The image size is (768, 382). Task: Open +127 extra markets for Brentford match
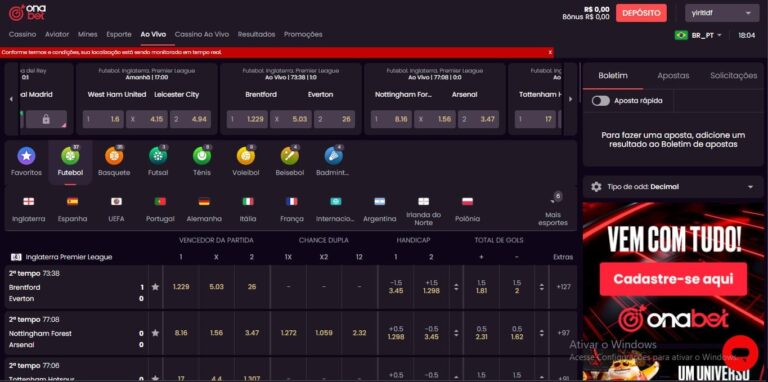[563, 287]
